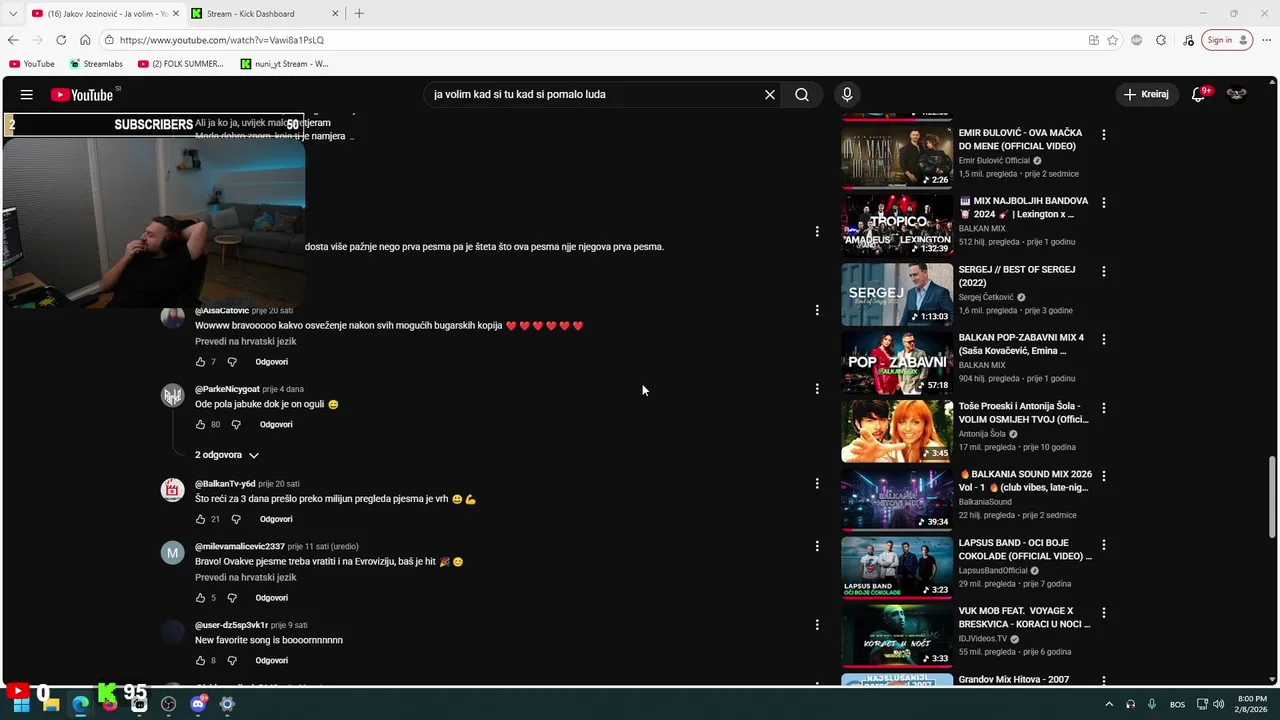Open Windows Start menu

pos(21,704)
